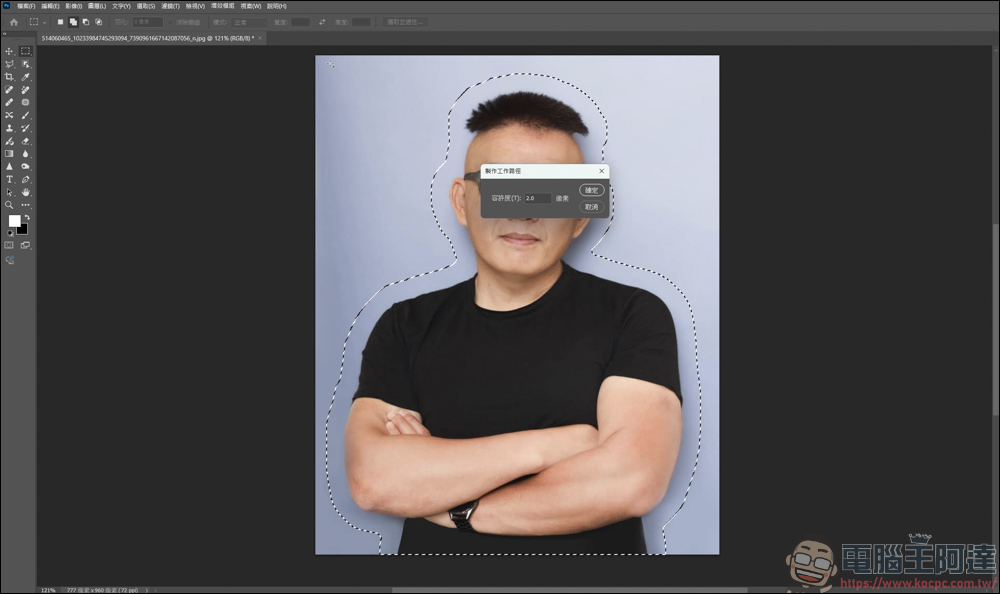Select the Crop tool

9,77
